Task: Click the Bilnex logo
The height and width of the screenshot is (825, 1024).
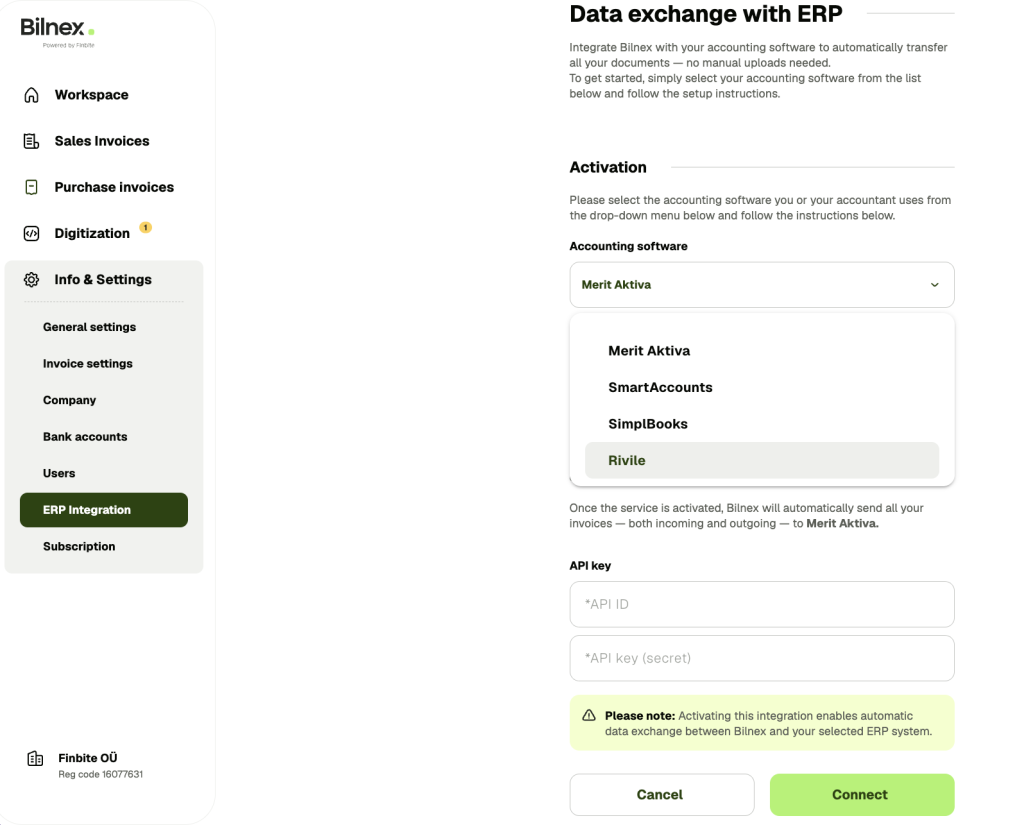Action: click(x=58, y=31)
